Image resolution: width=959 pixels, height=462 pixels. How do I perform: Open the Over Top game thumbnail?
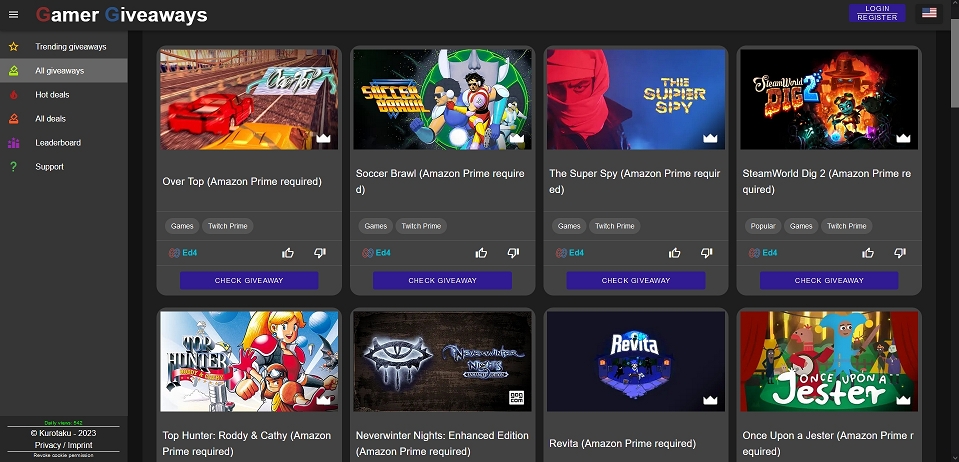[x=249, y=99]
